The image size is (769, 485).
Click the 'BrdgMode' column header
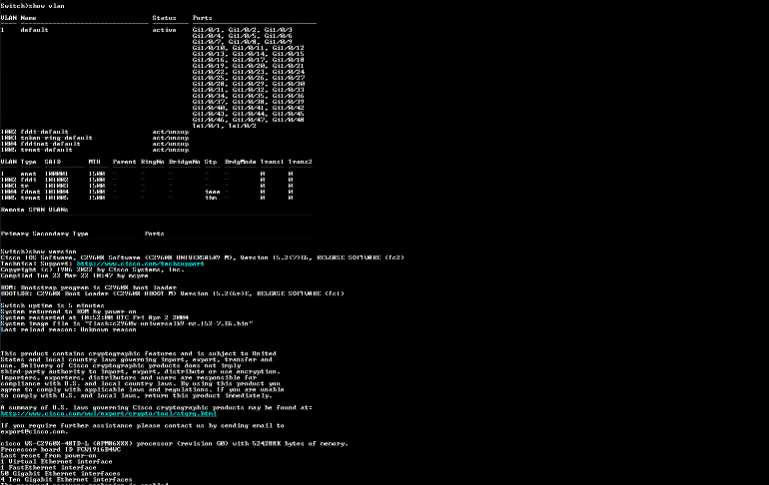[241, 162]
